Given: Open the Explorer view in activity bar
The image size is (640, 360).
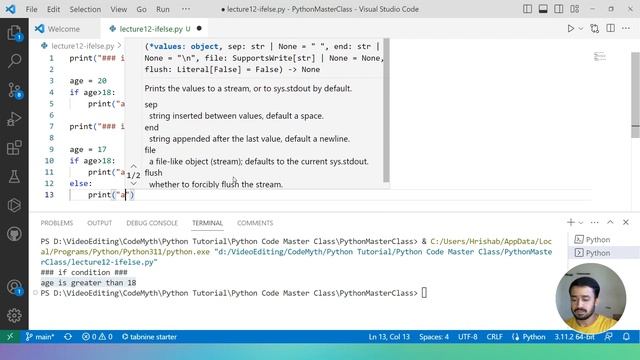Looking at the screenshot, I should 14,33.
